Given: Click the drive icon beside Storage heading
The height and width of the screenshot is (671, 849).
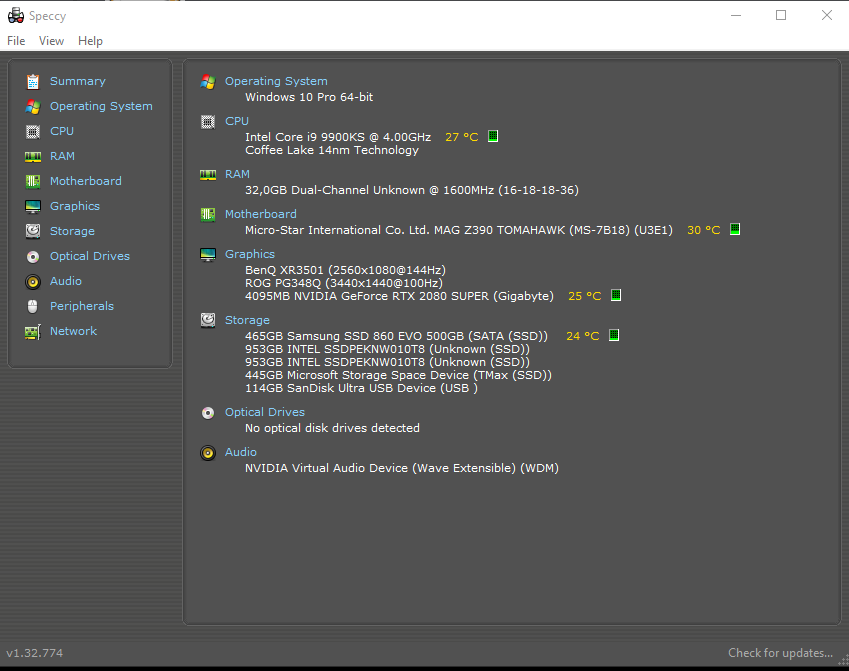Looking at the screenshot, I should coord(208,320).
